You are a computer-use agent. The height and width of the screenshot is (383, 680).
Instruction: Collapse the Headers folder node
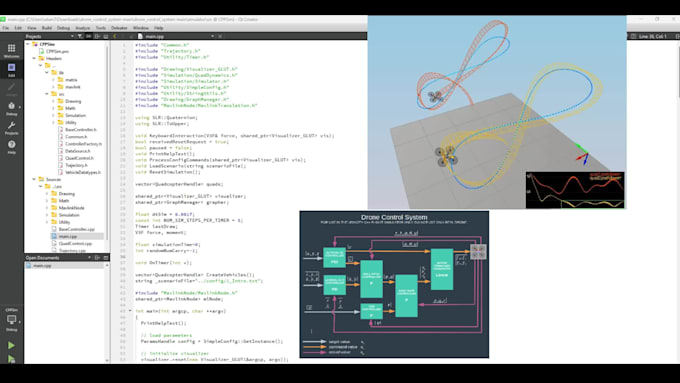(34, 59)
